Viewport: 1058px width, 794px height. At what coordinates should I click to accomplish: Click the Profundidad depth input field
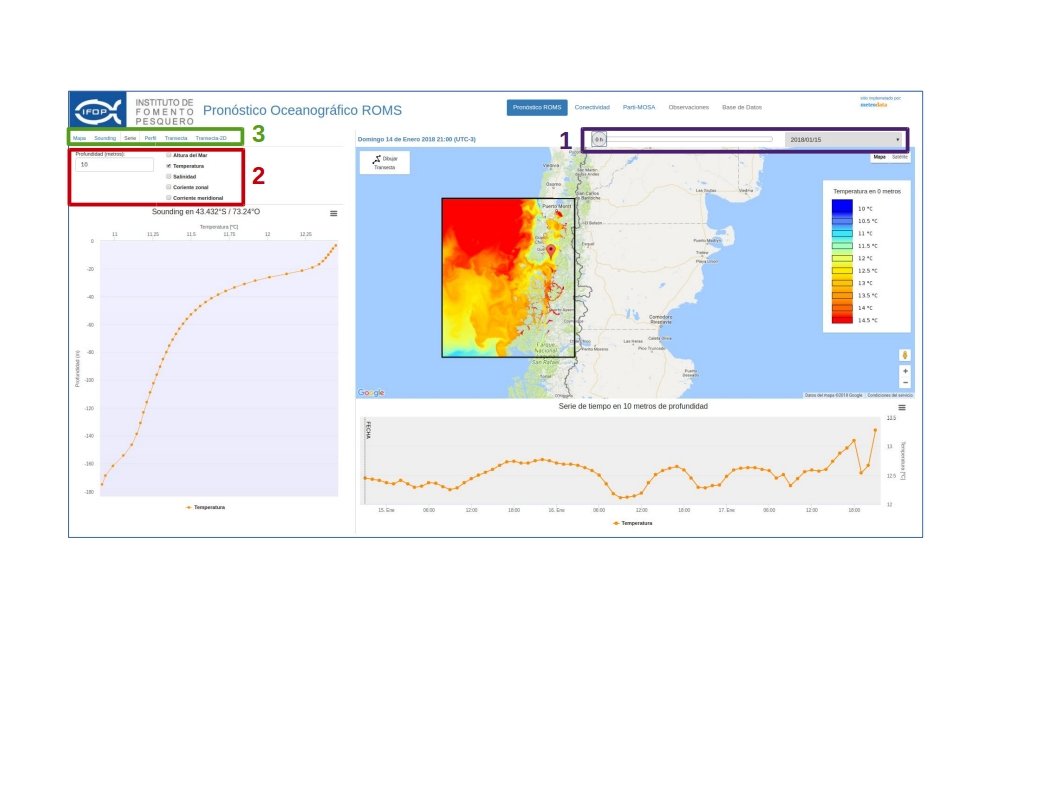pos(113,164)
